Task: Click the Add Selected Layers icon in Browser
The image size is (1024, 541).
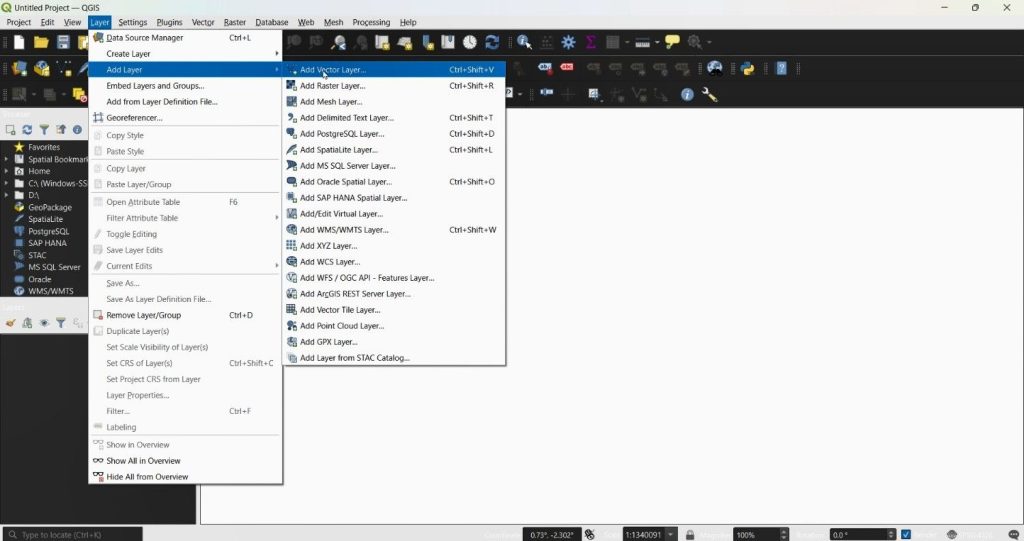Action: point(10,130)
